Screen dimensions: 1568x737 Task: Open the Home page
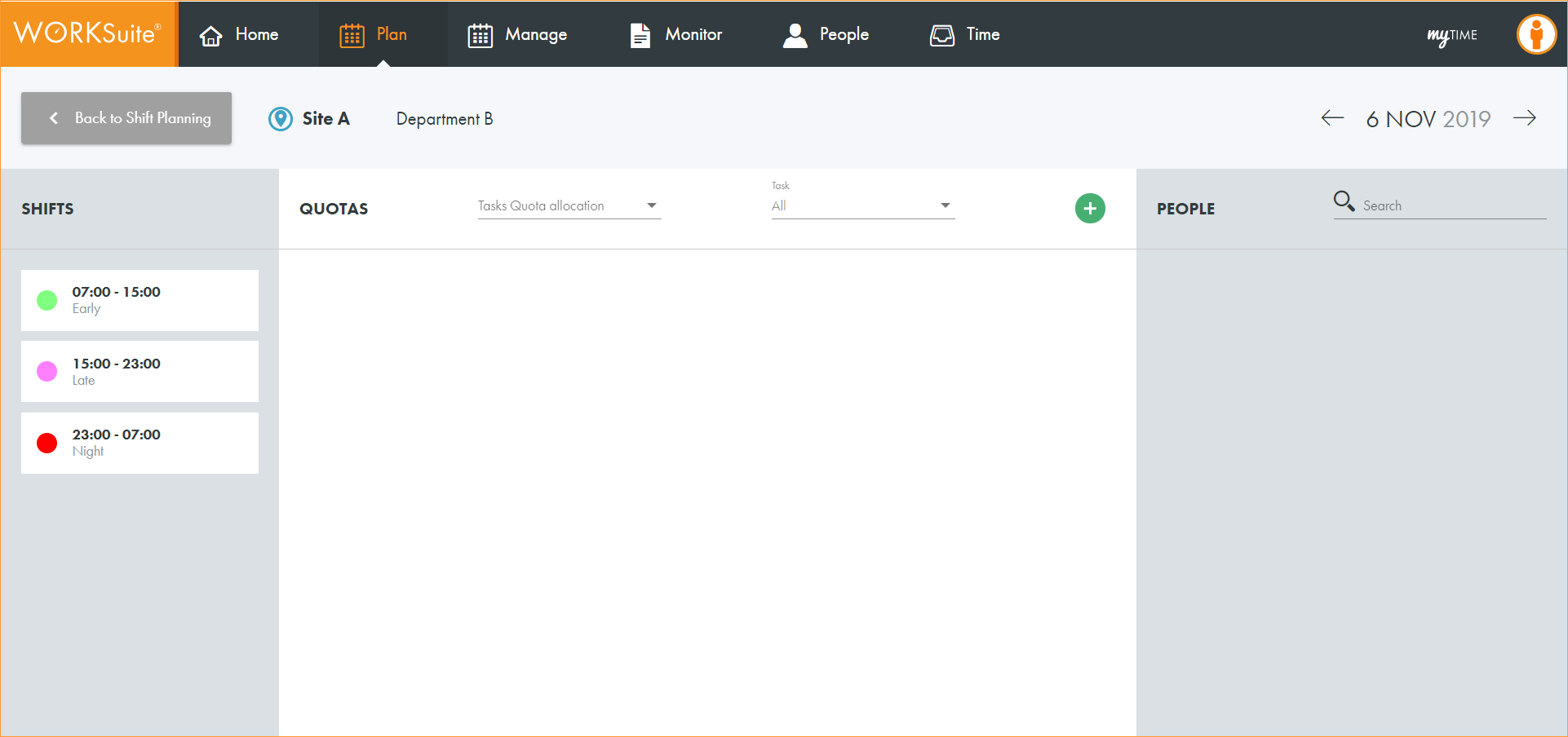tap(239, 34)
